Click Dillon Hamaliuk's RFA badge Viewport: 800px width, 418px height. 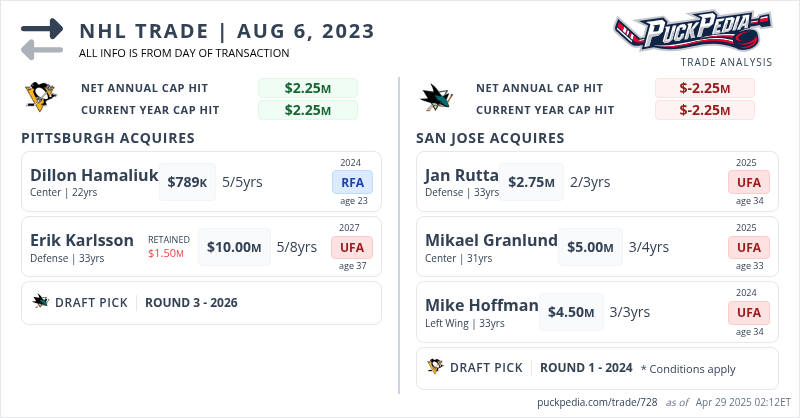pos(352,182)
